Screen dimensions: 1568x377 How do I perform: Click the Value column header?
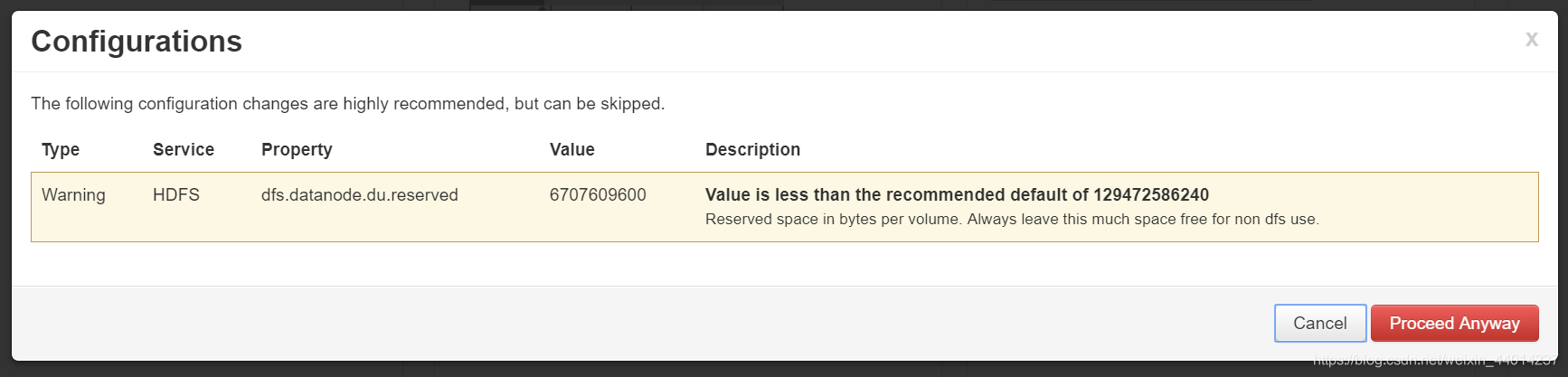pos(572,149)
